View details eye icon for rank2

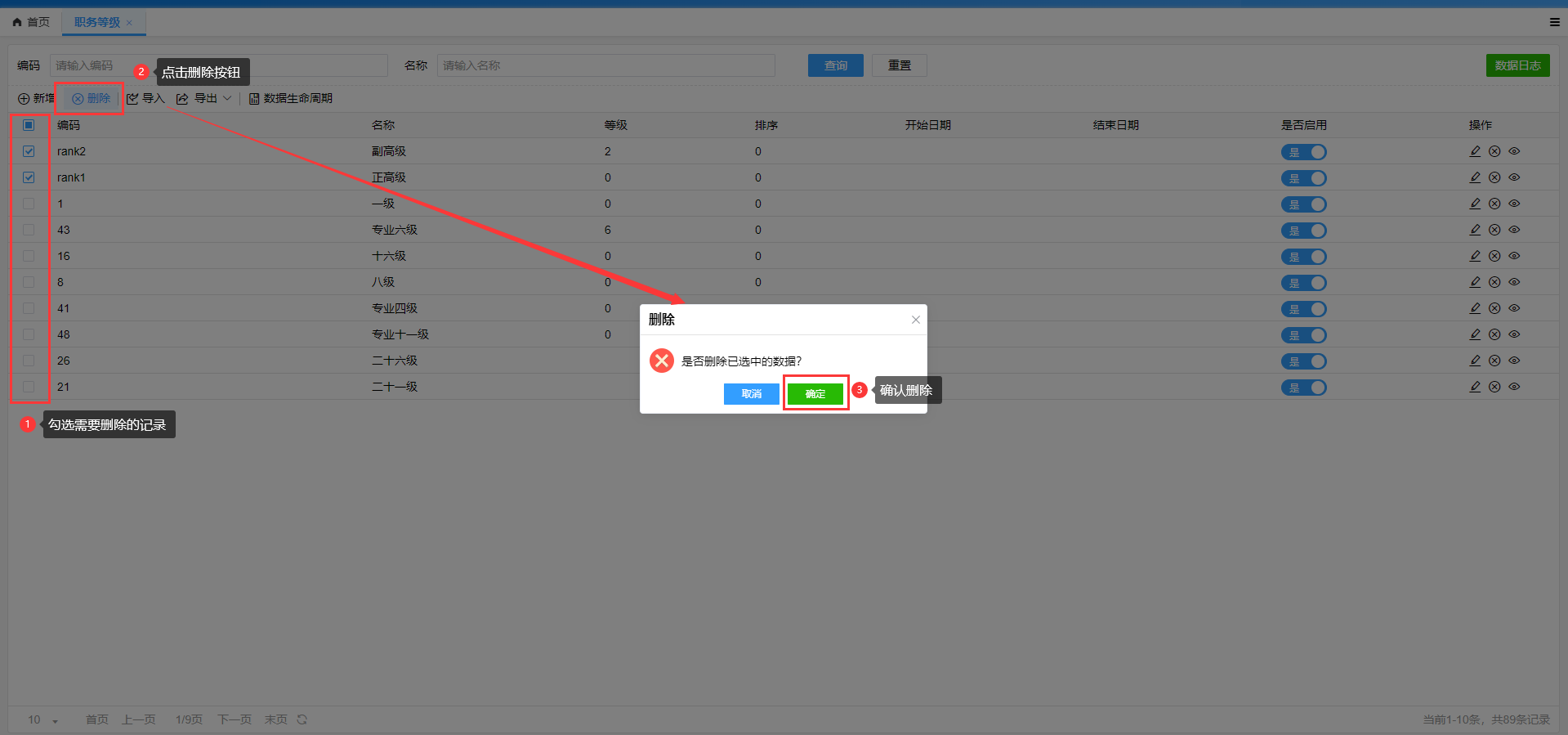pos(1514,151)
